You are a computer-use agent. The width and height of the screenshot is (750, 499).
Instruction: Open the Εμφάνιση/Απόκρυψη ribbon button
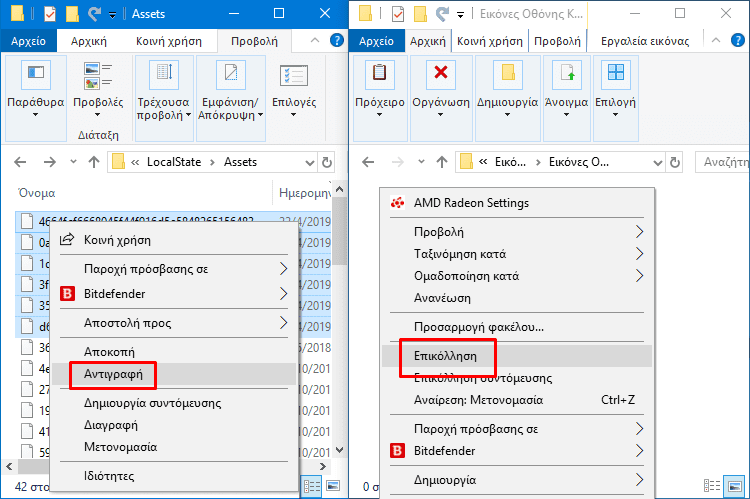(229, 89)
